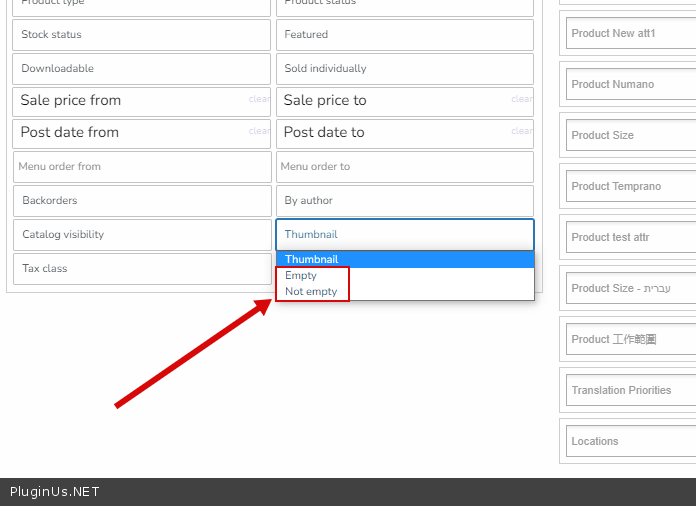Expand the Downloadable filter dropdown
This screenshot has width=696, height=506.
tap(141, 69)
